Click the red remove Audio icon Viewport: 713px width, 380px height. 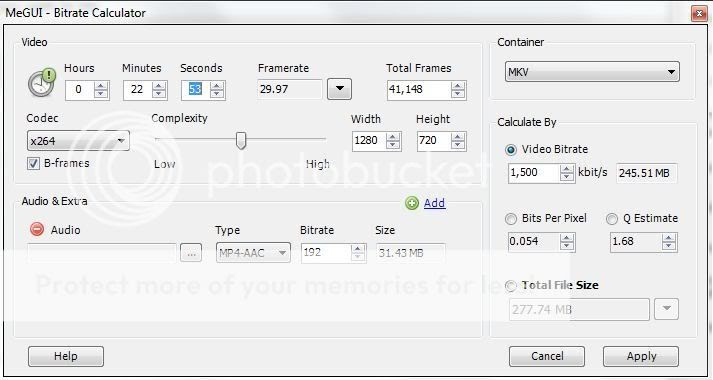click(37, 229)
